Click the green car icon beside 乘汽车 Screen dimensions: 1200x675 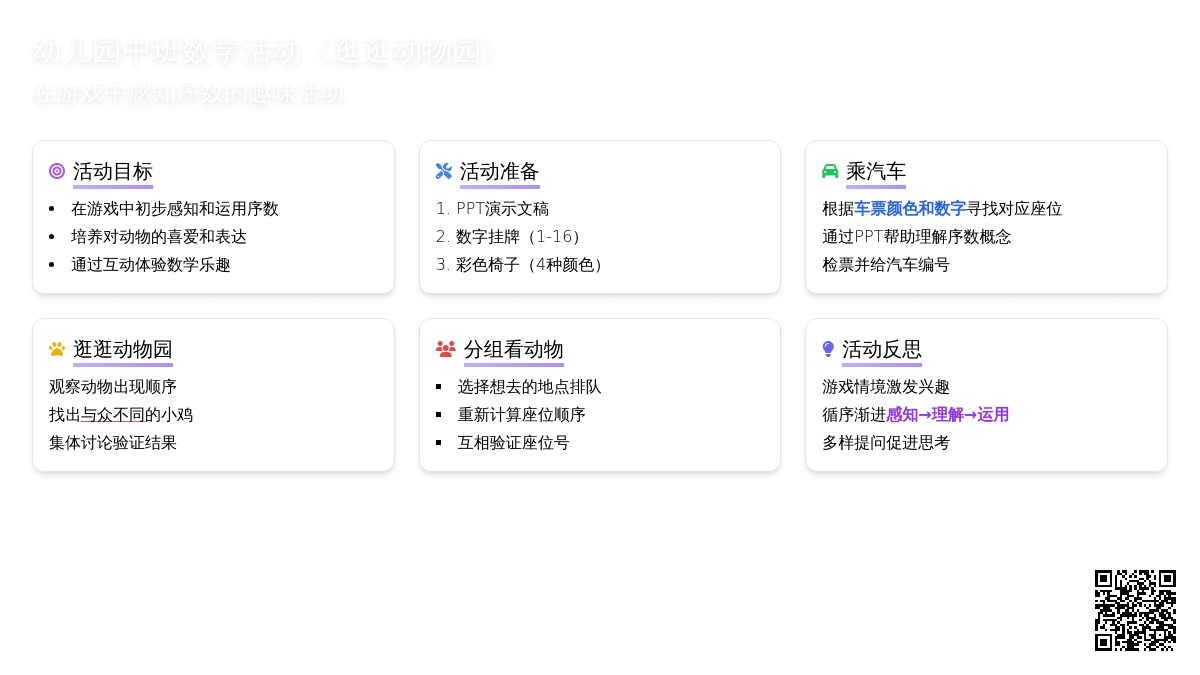tap(830, 171)
